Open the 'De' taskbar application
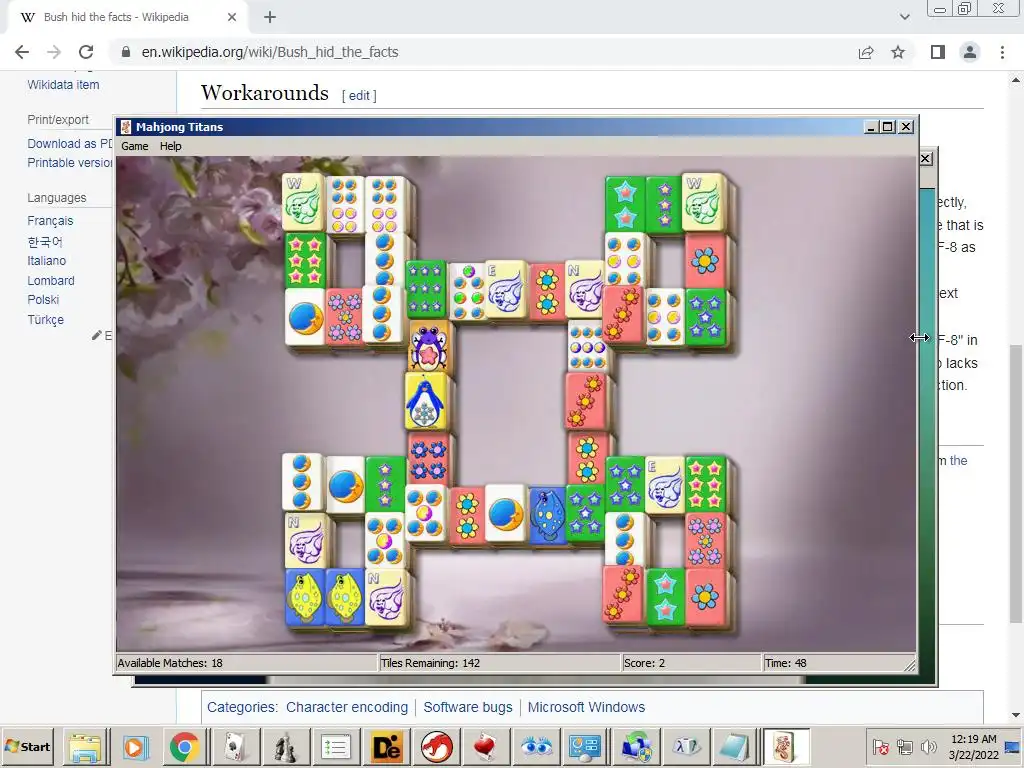 coord(386,747)
